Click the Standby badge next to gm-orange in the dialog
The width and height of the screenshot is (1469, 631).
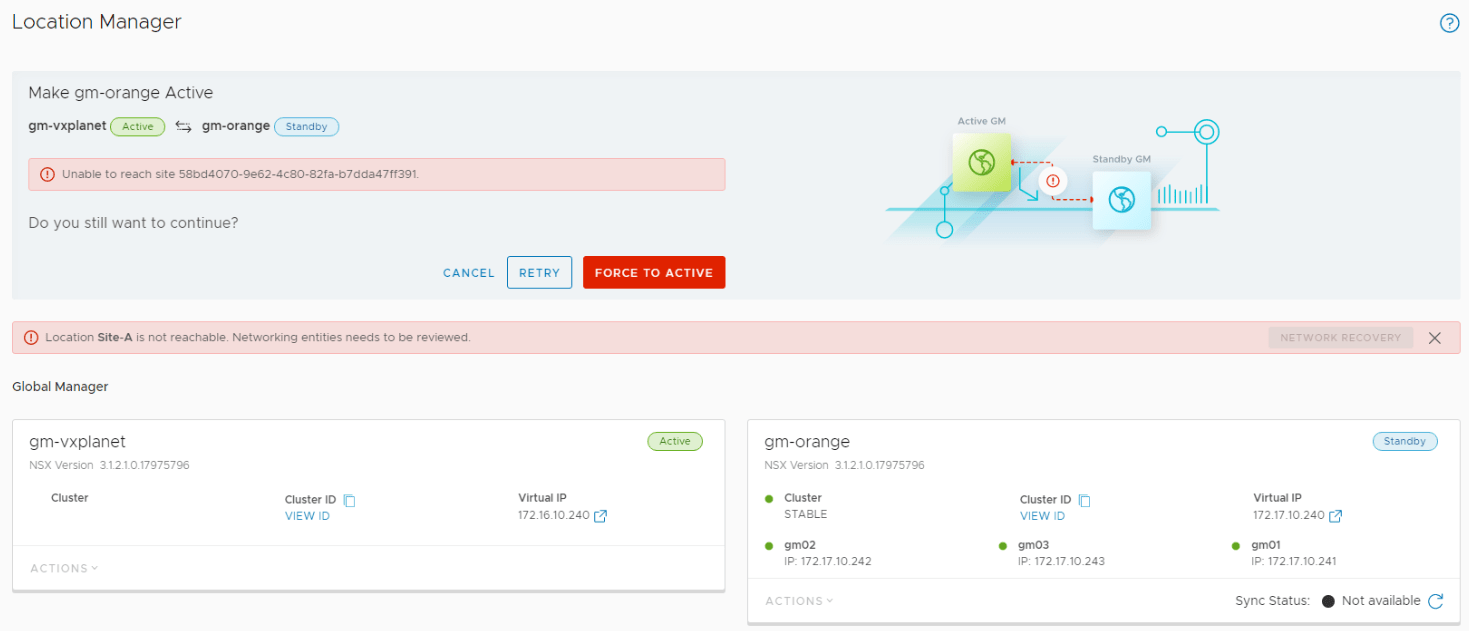pos(306,127)
